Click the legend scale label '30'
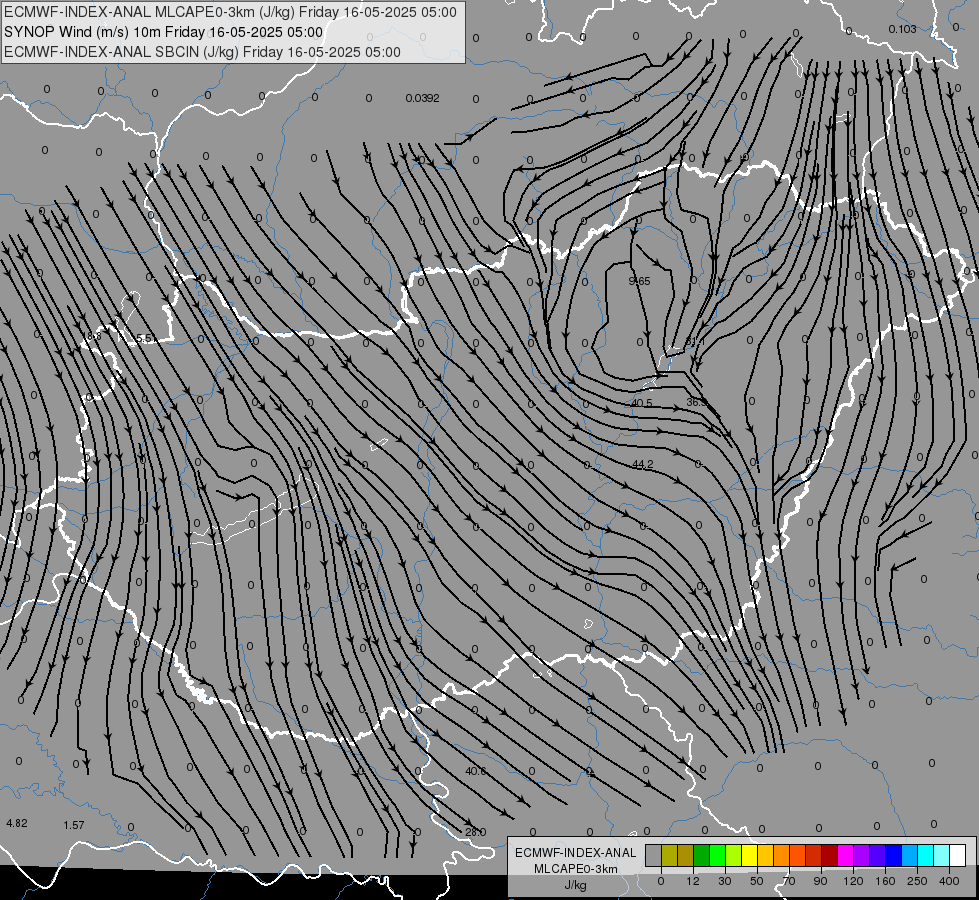979x900 pixels. [x=724, y=881]
